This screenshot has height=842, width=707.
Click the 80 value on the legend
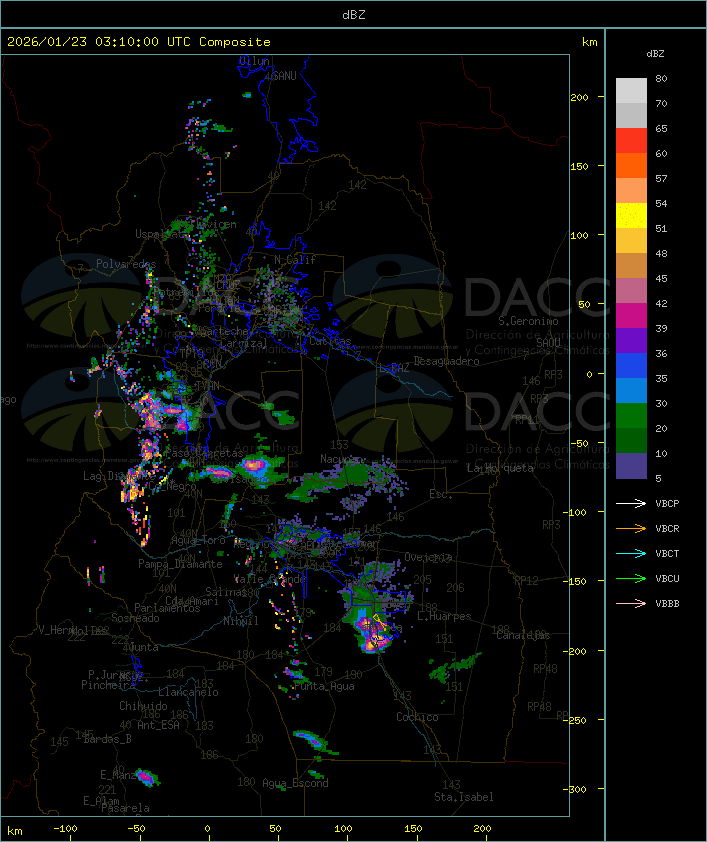click(x=661, y=78)
